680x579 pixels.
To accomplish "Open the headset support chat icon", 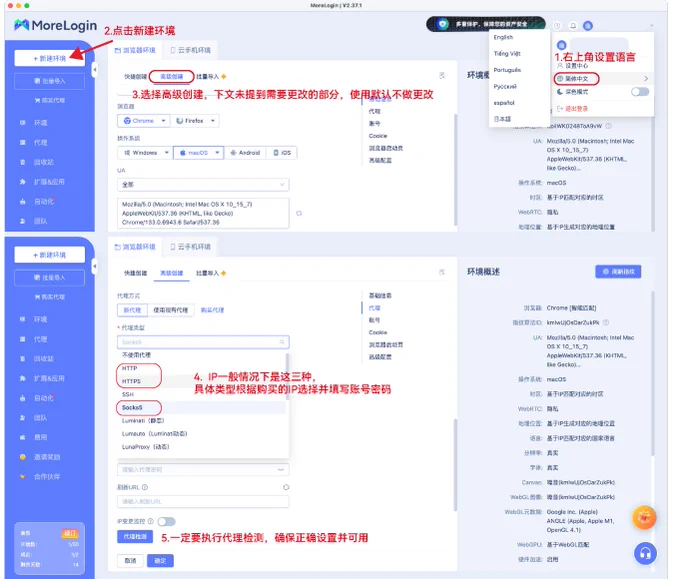I will pyautogui.click(x=645, y=553).
